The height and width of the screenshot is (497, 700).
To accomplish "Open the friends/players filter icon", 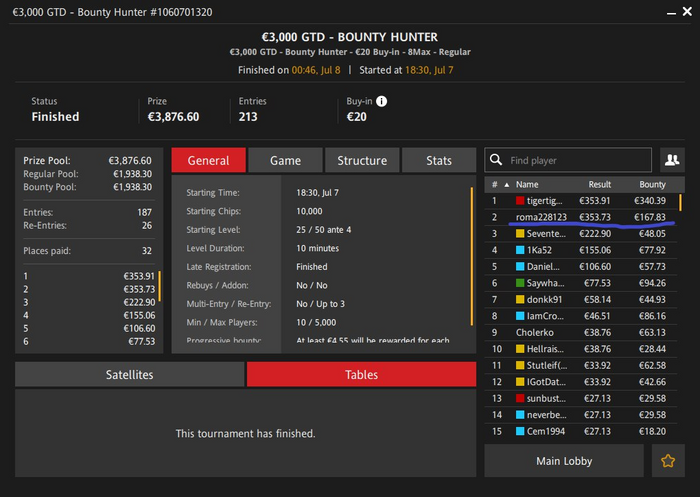I will point(672,160).
